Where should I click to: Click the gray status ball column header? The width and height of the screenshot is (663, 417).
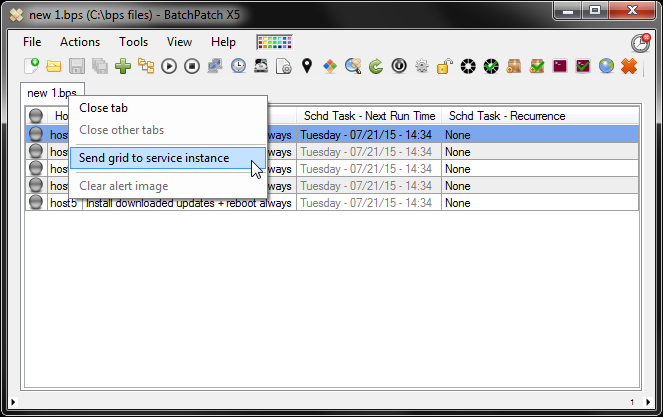coord(36,116)
